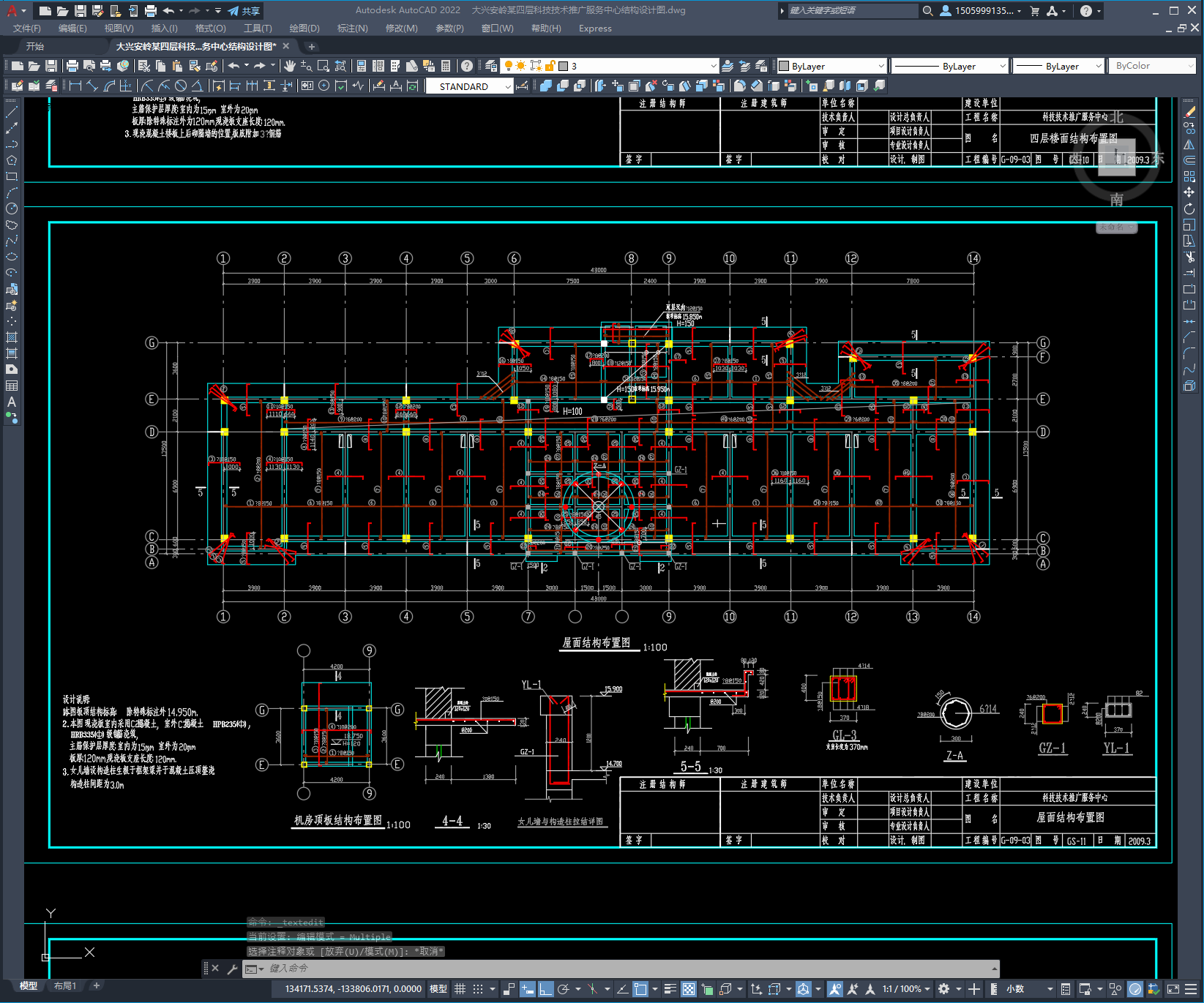Viewport: 1204px width, 1003px height.
Task: Open the AutoCAD application menu logo
Action: [x=12, y=10]
